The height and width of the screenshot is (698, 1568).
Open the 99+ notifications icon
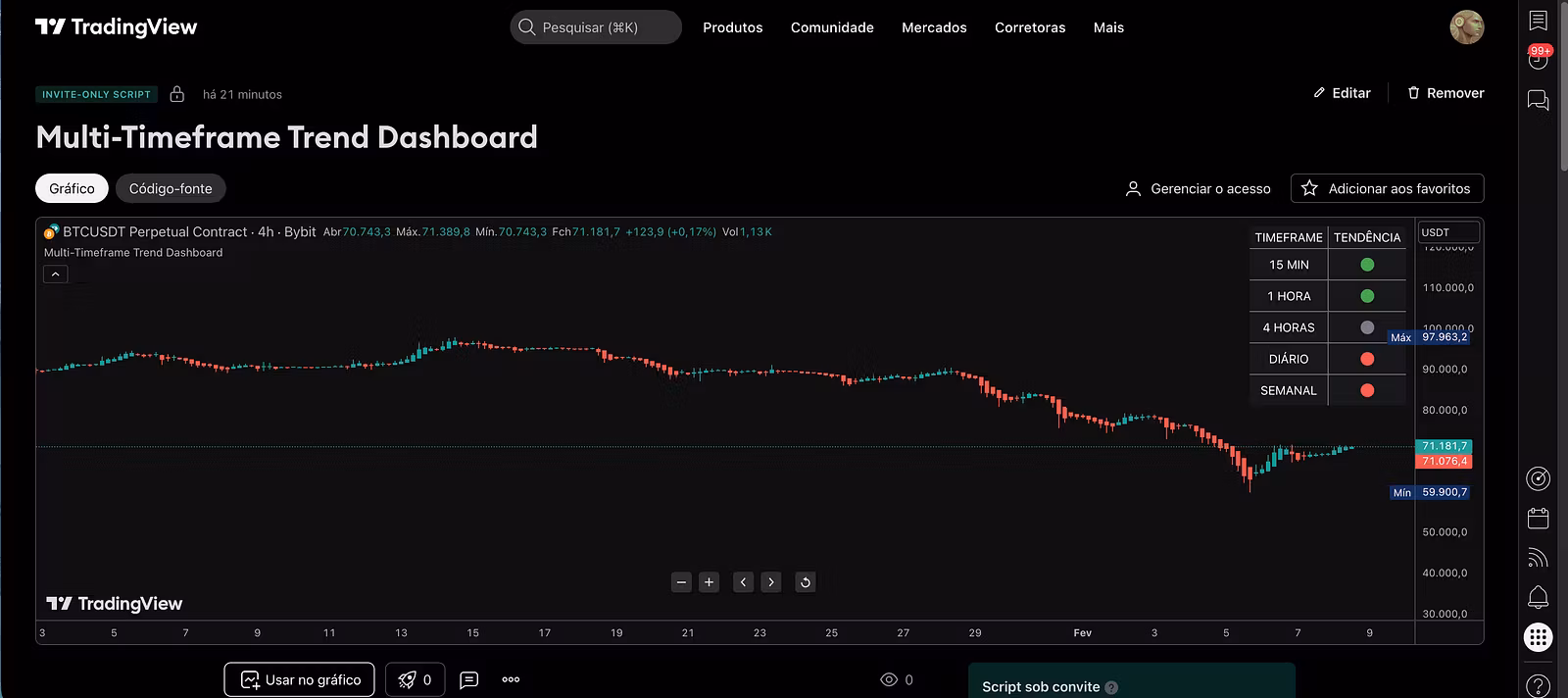pos(1539,58)
